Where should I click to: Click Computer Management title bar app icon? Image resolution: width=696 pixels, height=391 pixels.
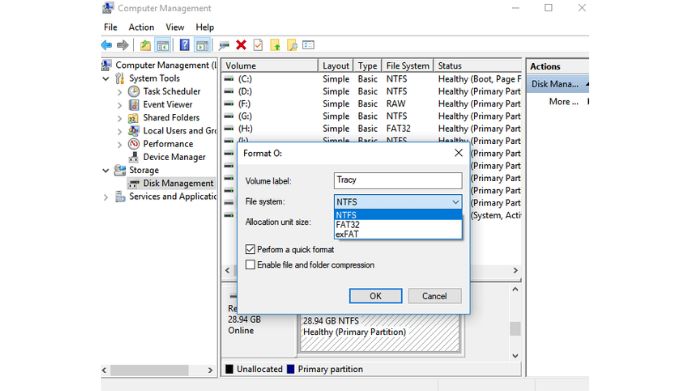(108, 8)
